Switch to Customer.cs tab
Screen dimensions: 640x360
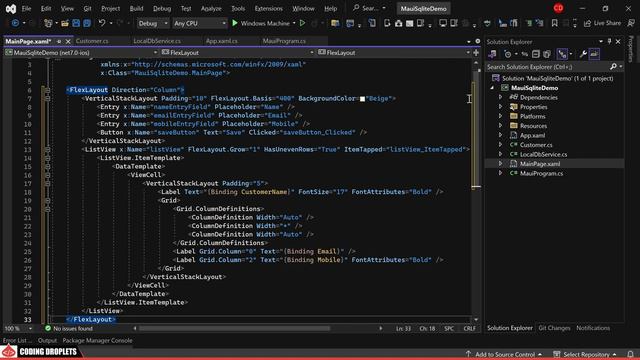pos(92,41)
